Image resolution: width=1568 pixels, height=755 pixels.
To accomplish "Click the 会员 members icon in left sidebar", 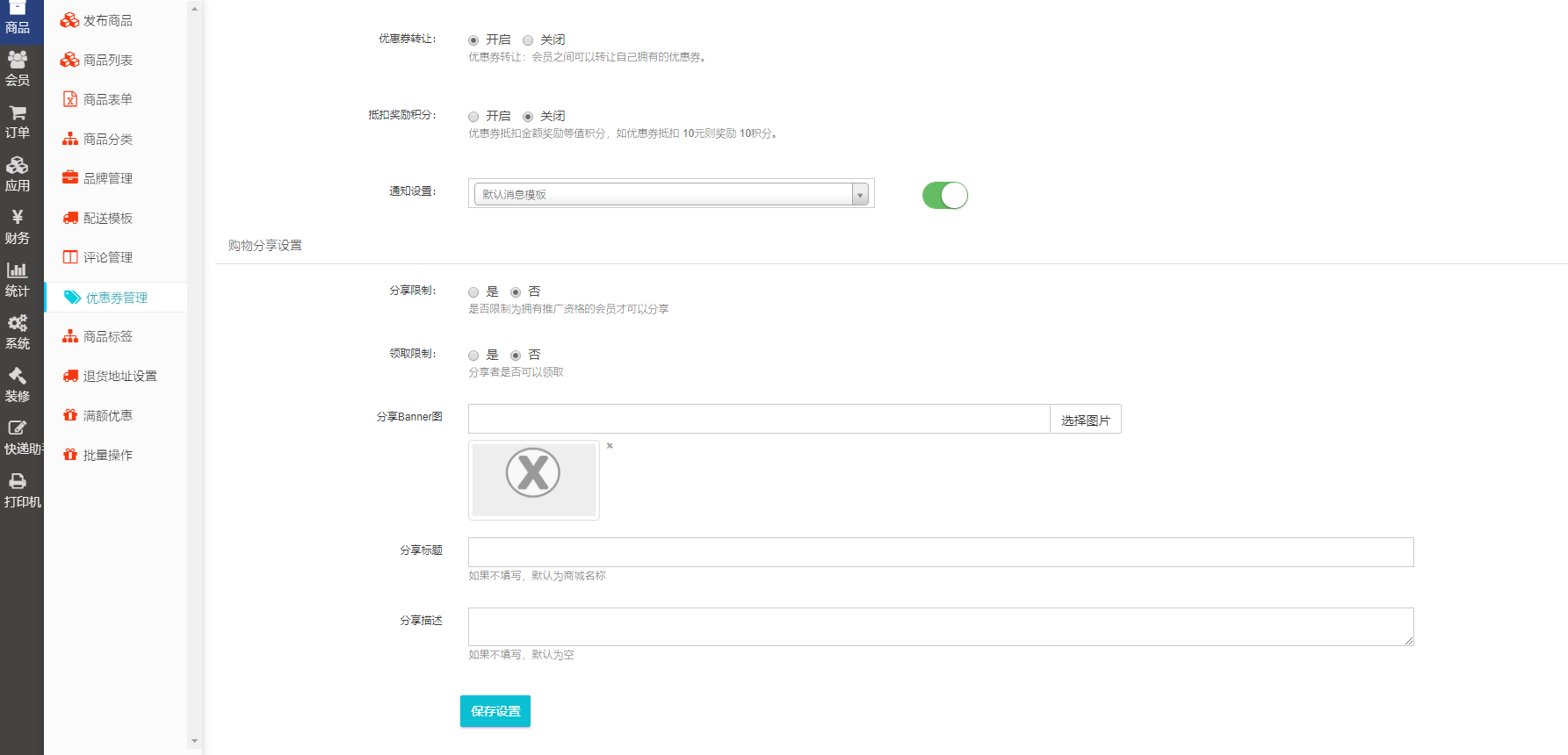I will coord(18,60).
